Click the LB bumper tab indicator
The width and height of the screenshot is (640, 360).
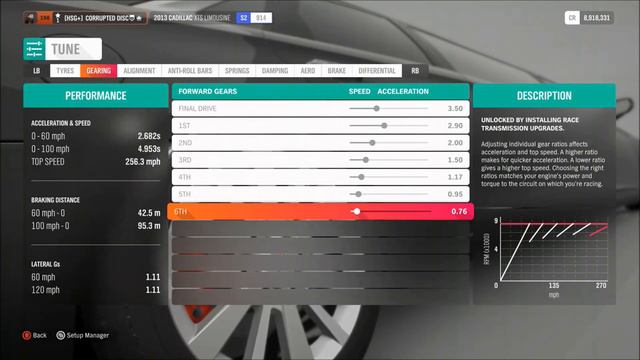[37, 71]
